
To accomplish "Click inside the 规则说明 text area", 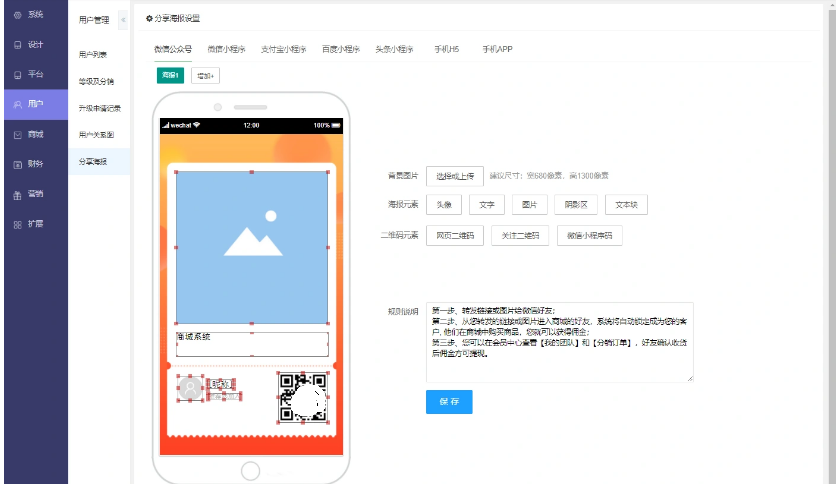I will [559, 341].
